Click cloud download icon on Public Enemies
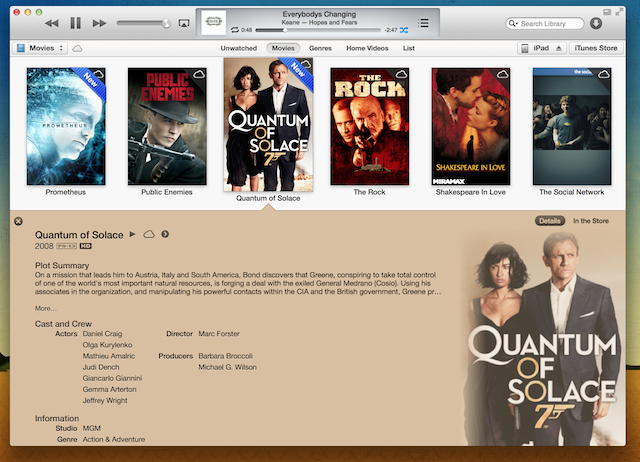This screenshot has width=640, height=462. [x=199, y=74]
